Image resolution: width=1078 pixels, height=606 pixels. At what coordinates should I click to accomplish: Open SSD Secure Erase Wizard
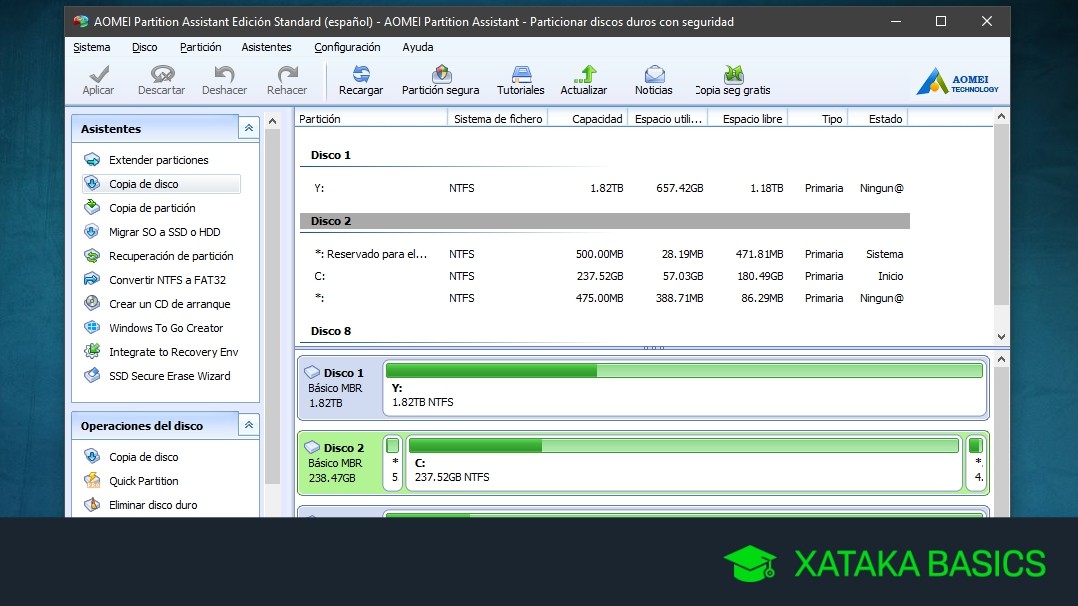(169, 376)
